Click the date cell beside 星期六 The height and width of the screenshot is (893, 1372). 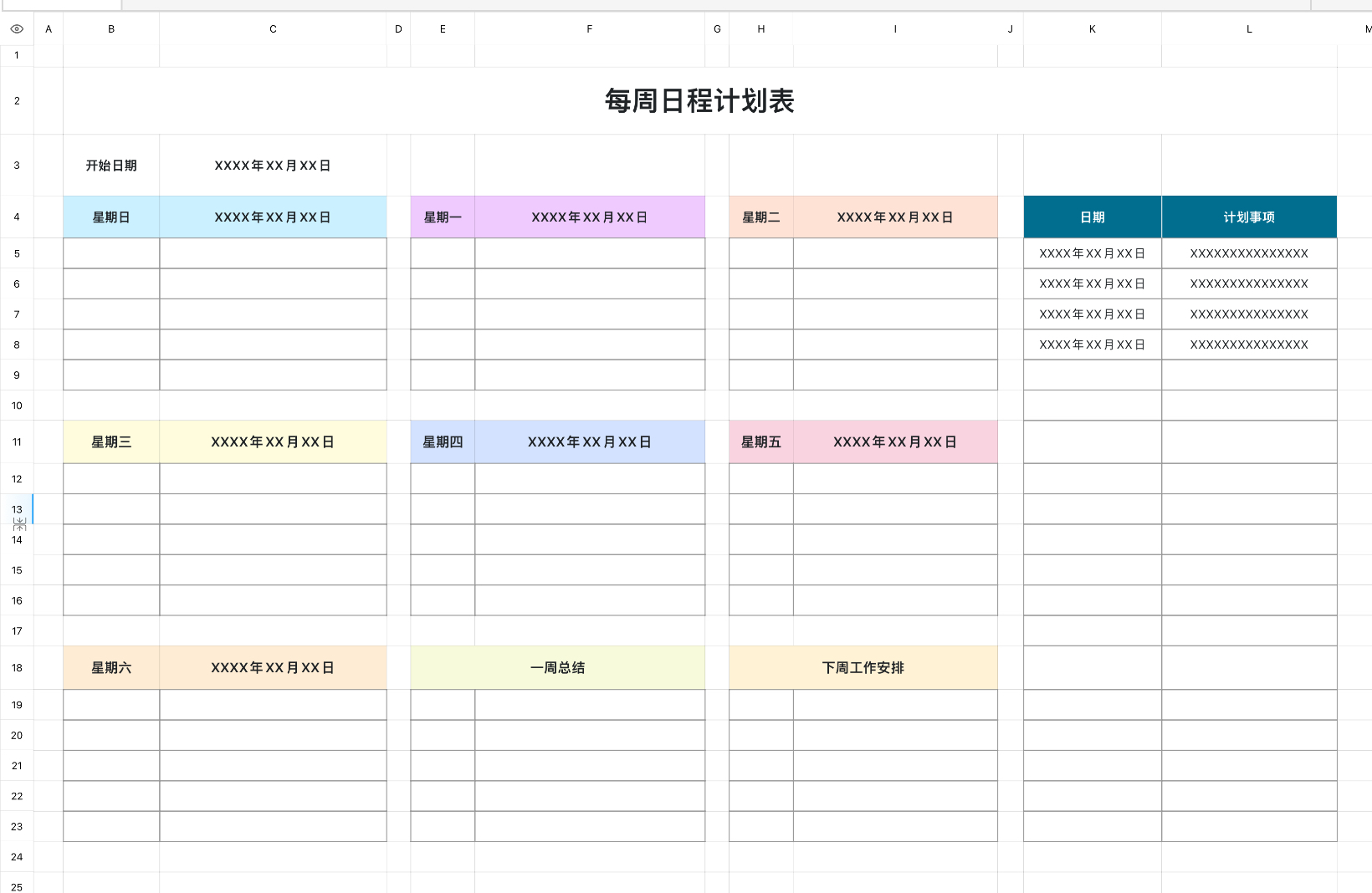(273, 668)
